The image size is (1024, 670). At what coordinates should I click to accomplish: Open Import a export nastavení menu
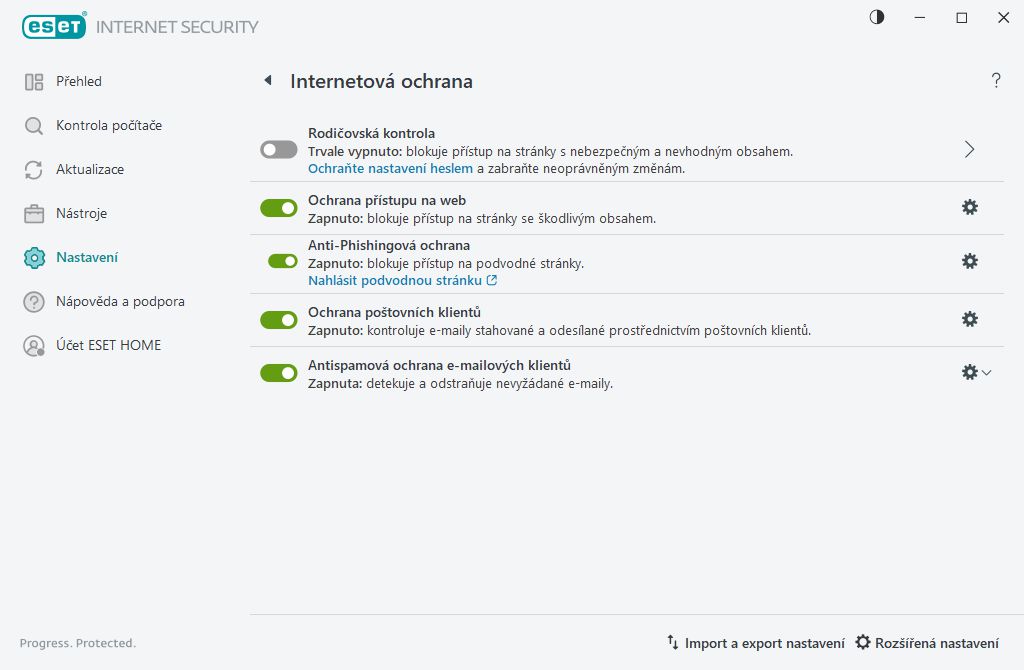[x=755, y=643]
